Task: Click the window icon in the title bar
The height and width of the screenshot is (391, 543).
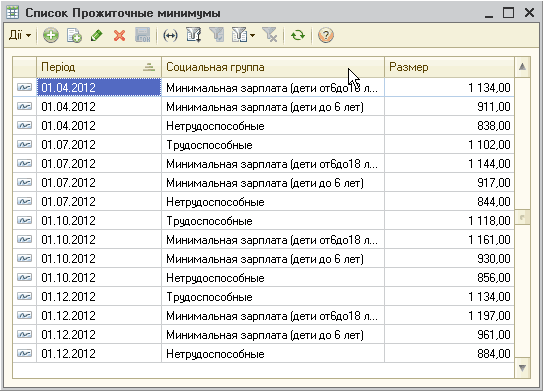Action: pyautogui.click(x=12, y=12)
